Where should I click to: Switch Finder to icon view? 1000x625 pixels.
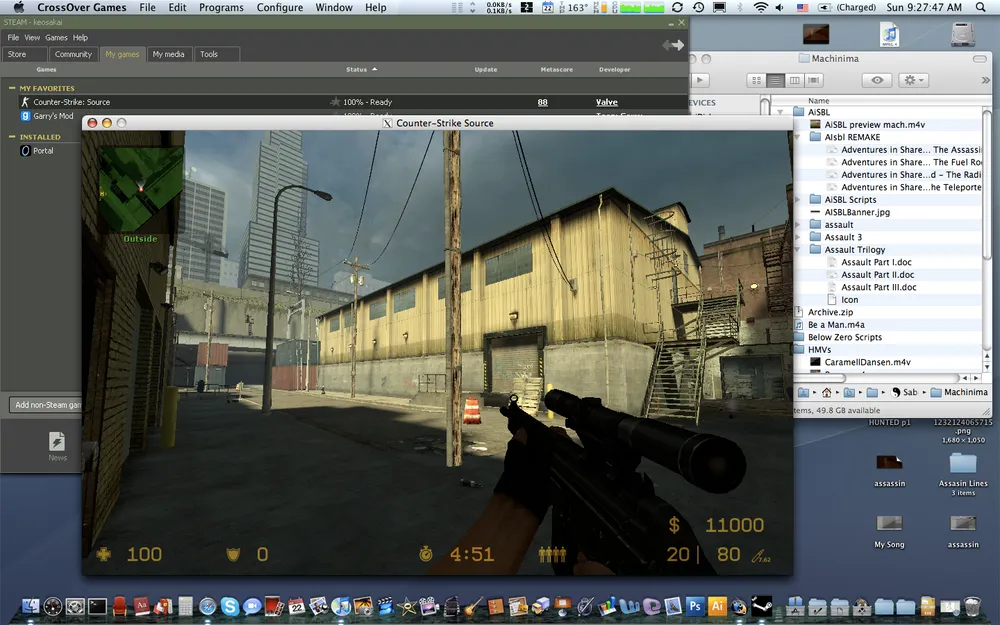756,80
